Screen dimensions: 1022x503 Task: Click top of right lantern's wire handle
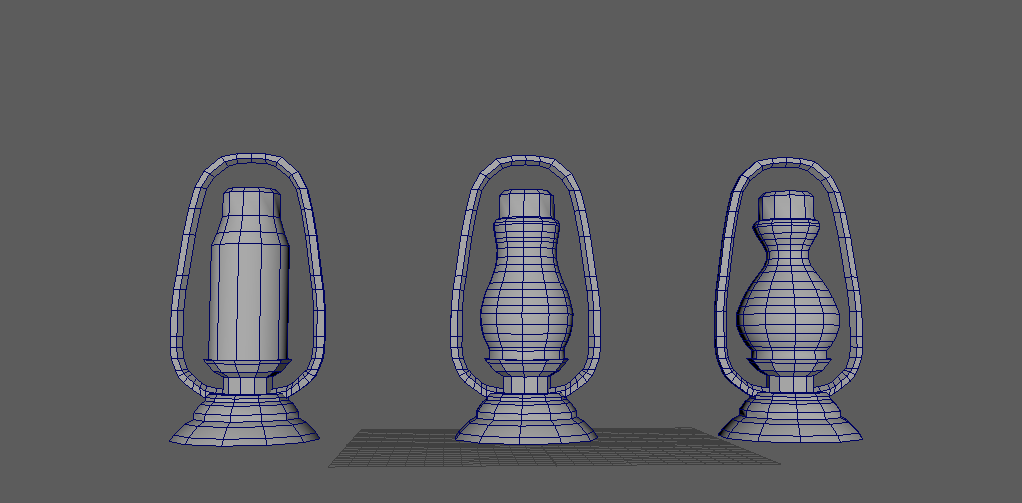(790, 162)
